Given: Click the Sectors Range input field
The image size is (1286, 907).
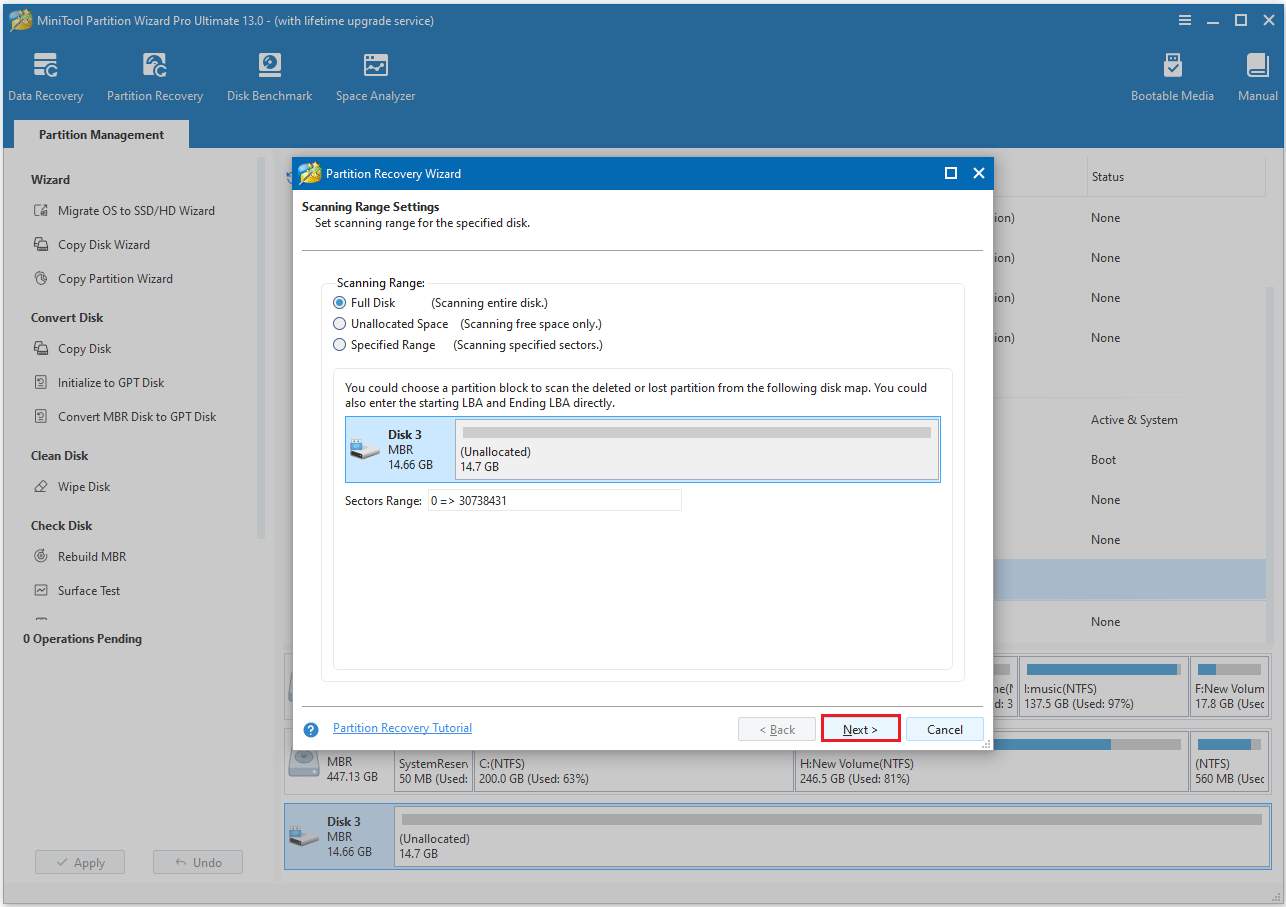Looking at the screenshot, I should pyautogui.click(x=554, y=500).
